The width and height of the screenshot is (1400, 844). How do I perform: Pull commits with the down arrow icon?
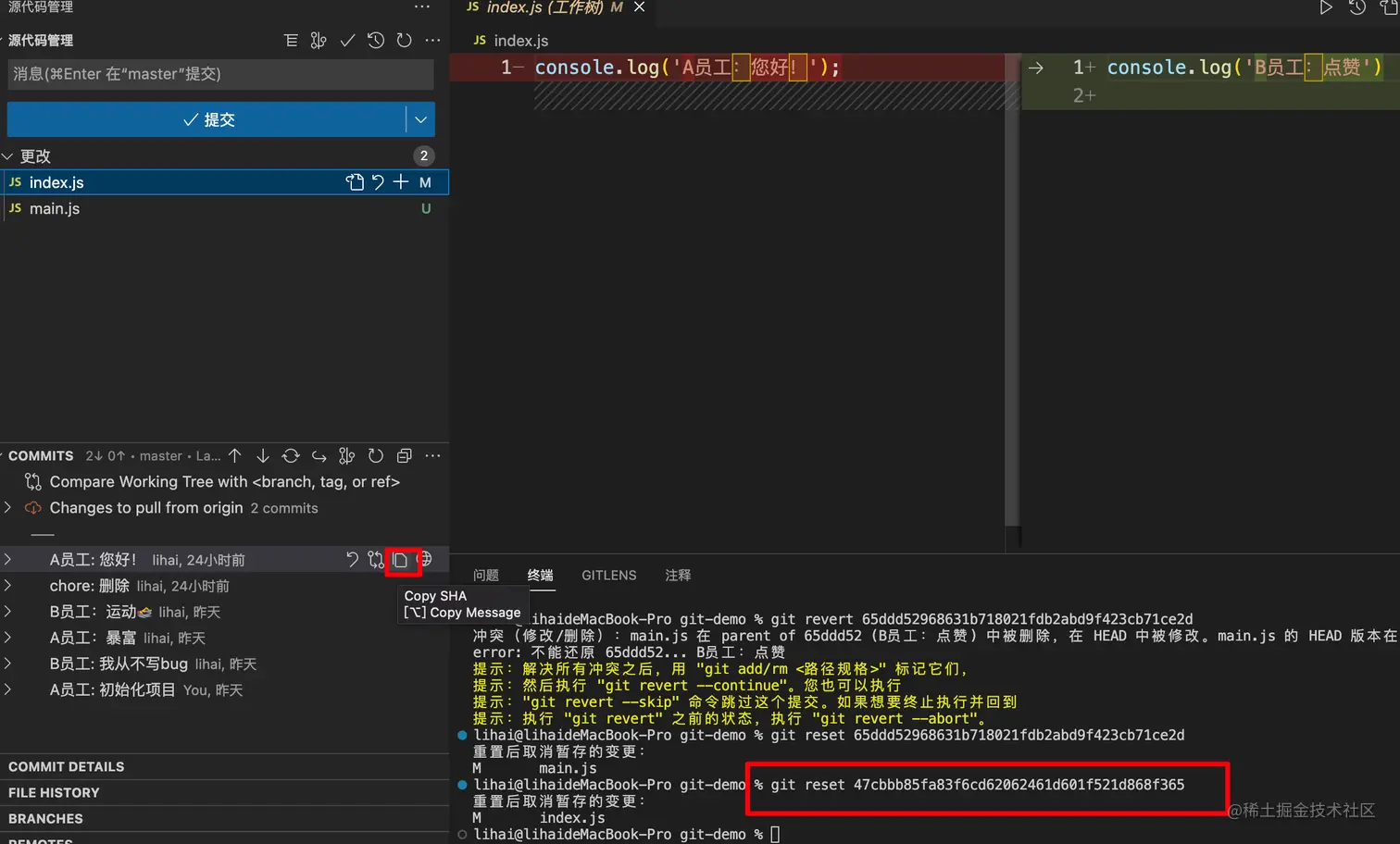(263, 455)
